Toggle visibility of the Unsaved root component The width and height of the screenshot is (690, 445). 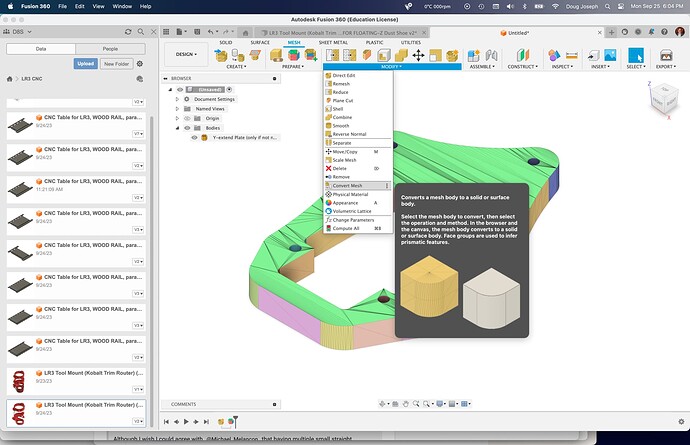(180, 90)
